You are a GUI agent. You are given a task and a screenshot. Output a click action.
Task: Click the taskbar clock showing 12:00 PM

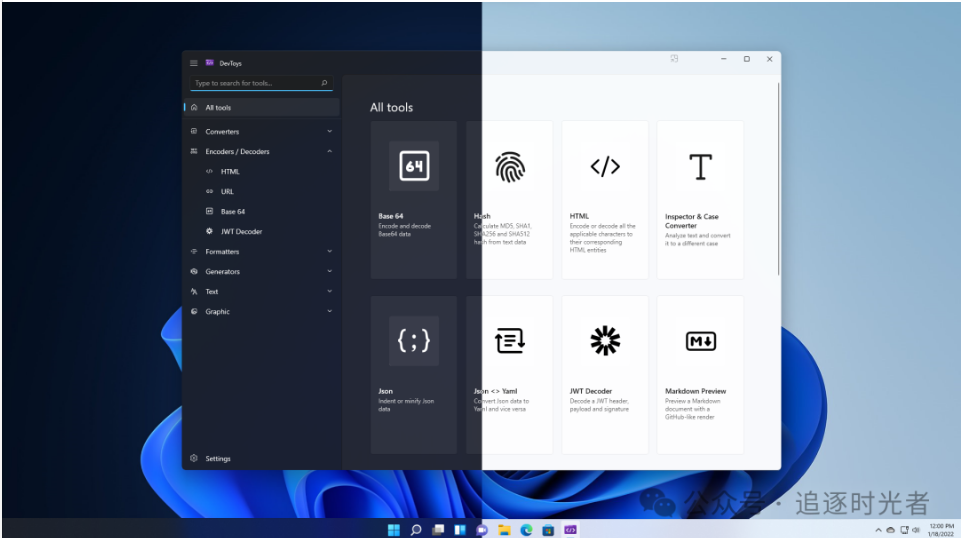coord(941,530)
